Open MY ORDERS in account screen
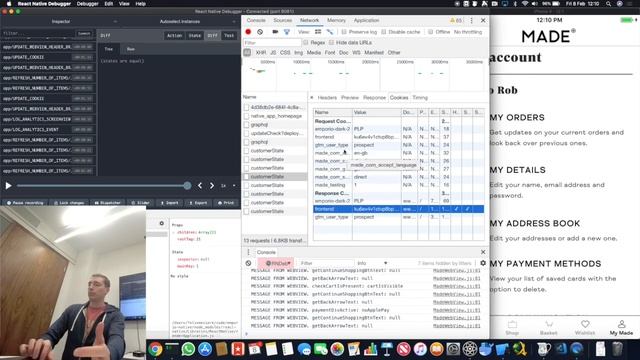The image size is (640, 360). (517, 118)
